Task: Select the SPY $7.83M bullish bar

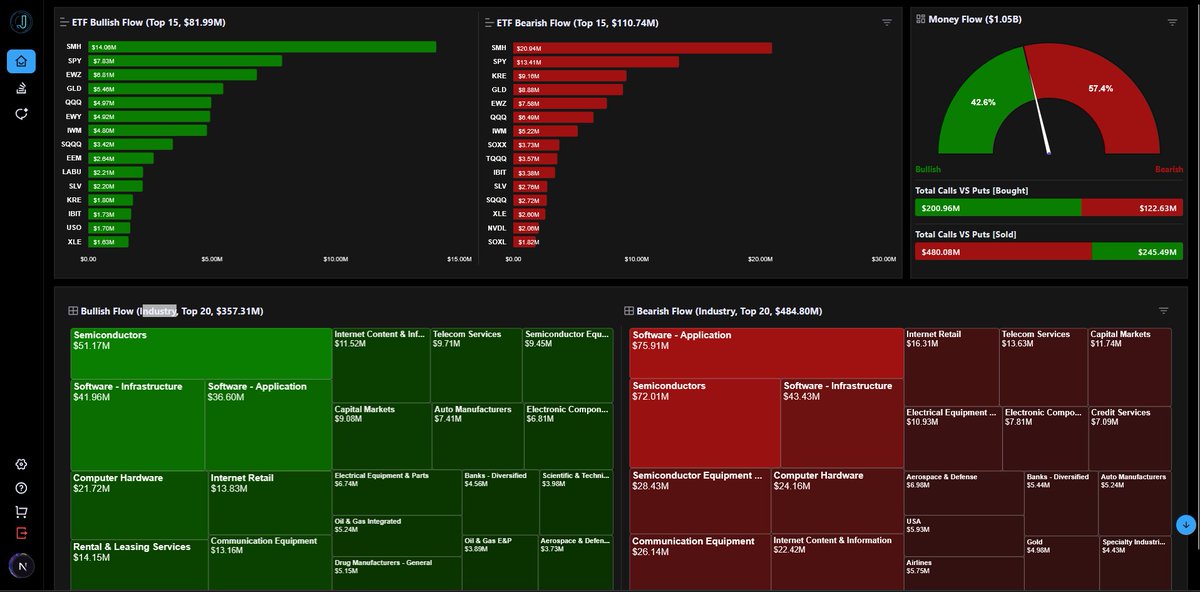Action: click(185, 61)
